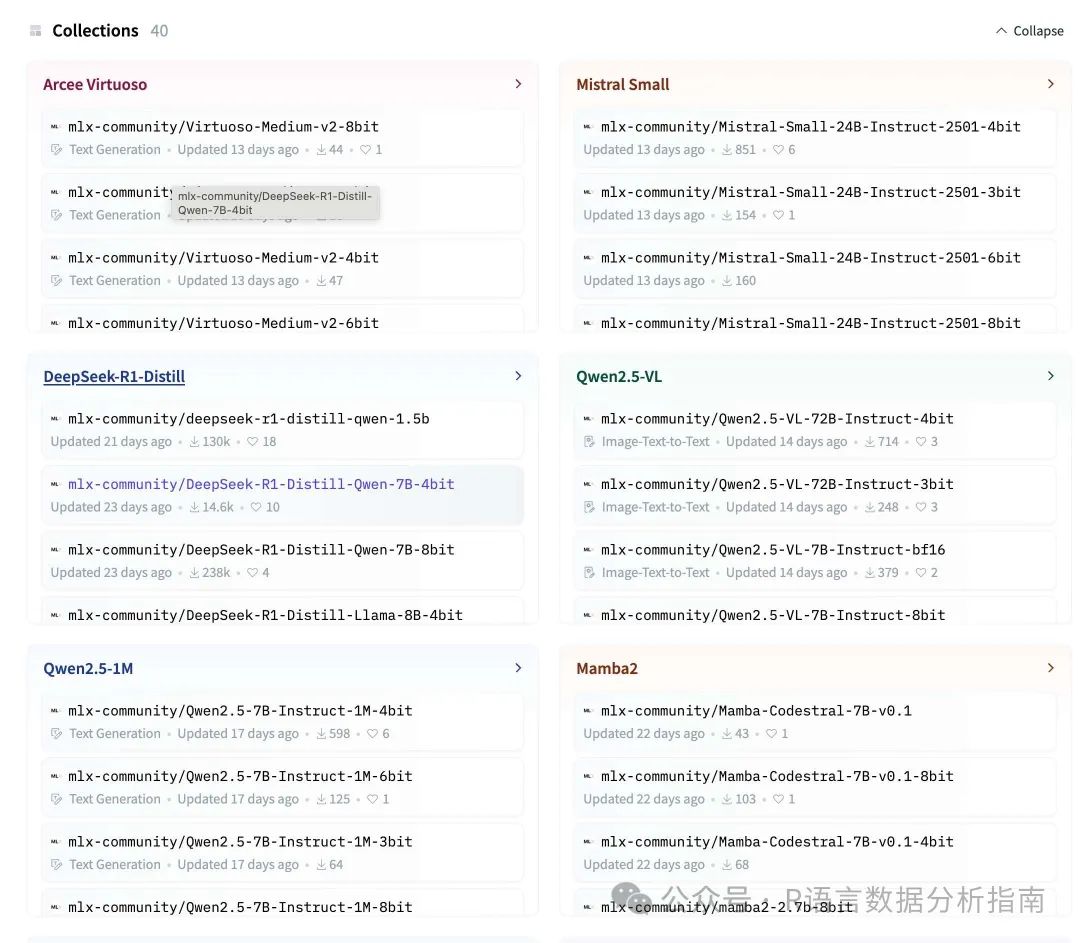Open Mamba-Codestral-7B-v0.1-8bit model
Image resolution: width=1080 pixels, height=943 pixels.
pos(815,787)
